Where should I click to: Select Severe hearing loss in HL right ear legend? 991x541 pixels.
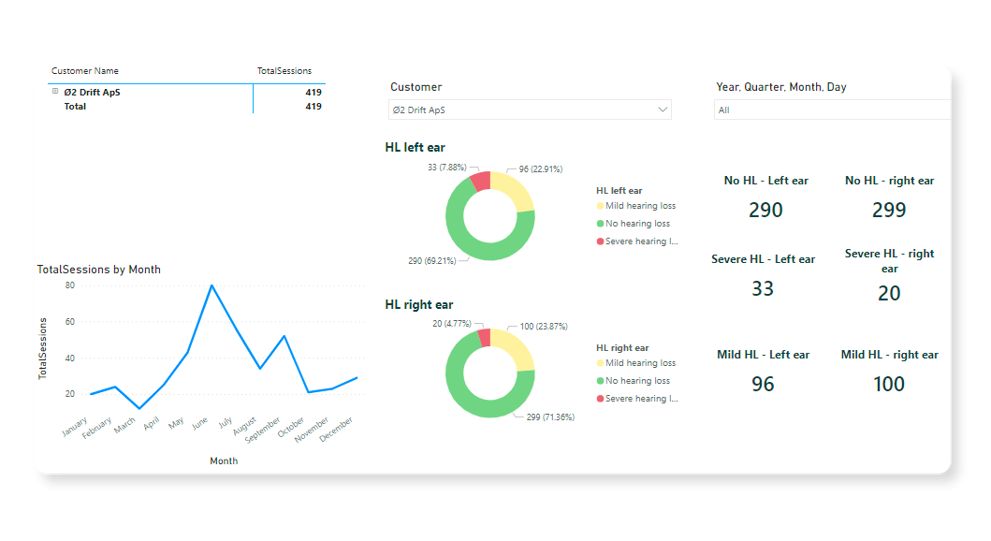point(641,398)
